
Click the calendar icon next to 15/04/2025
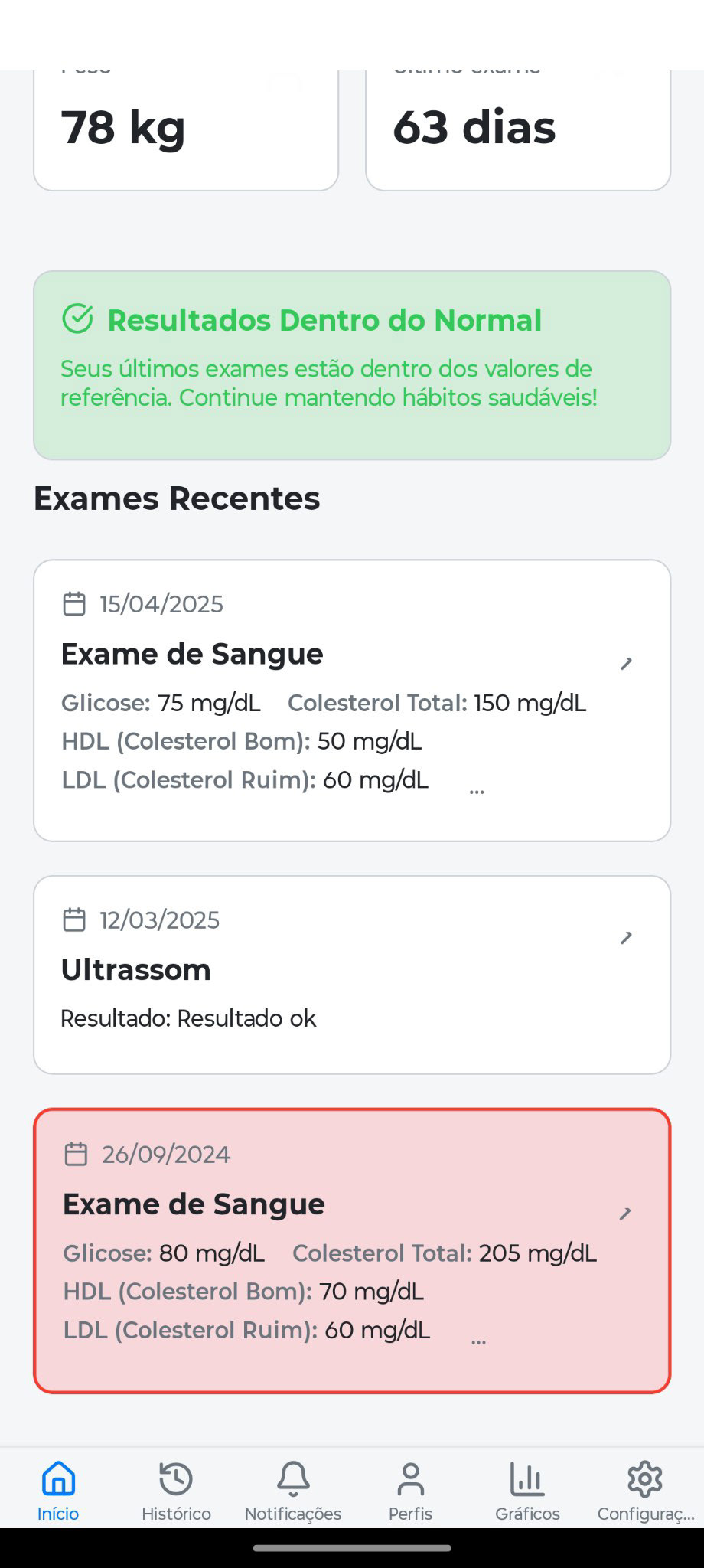[74, 603]
